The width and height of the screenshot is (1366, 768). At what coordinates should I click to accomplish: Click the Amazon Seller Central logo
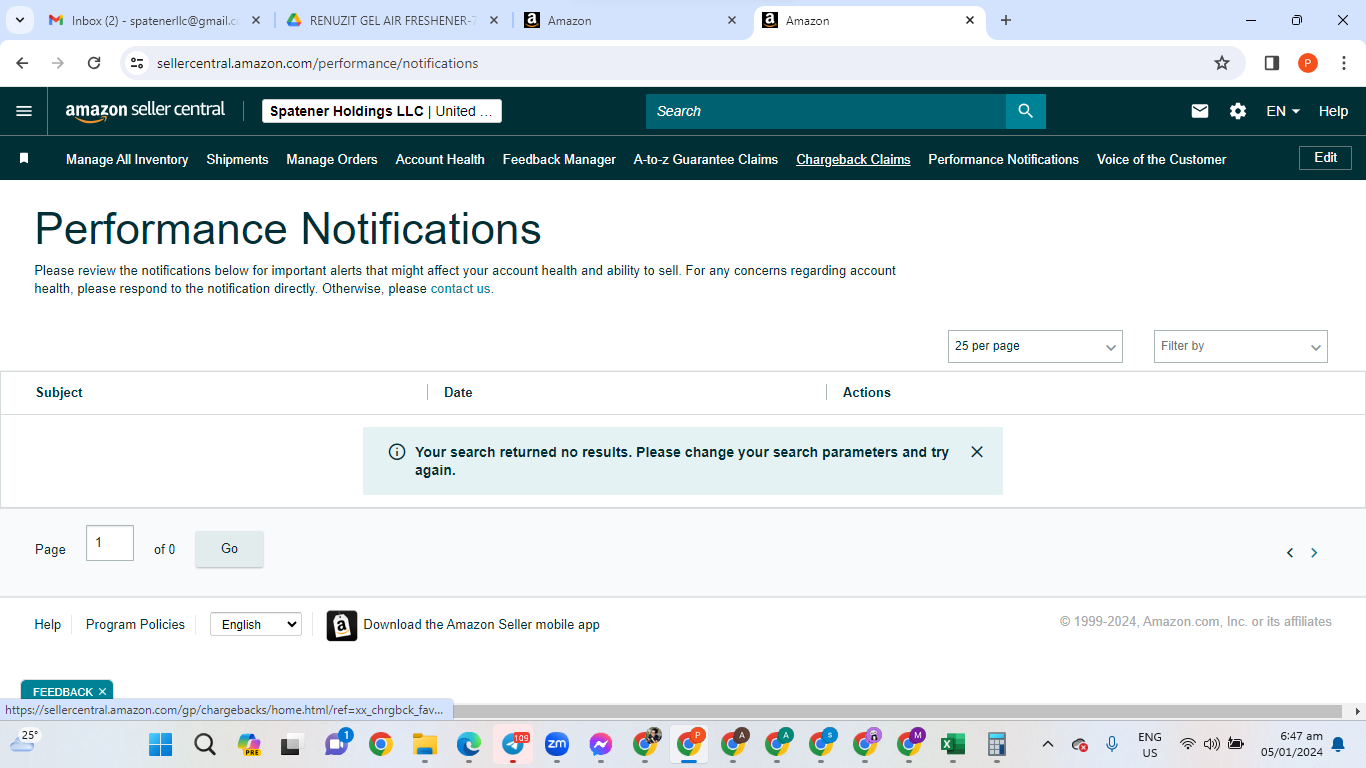(145, 111)
